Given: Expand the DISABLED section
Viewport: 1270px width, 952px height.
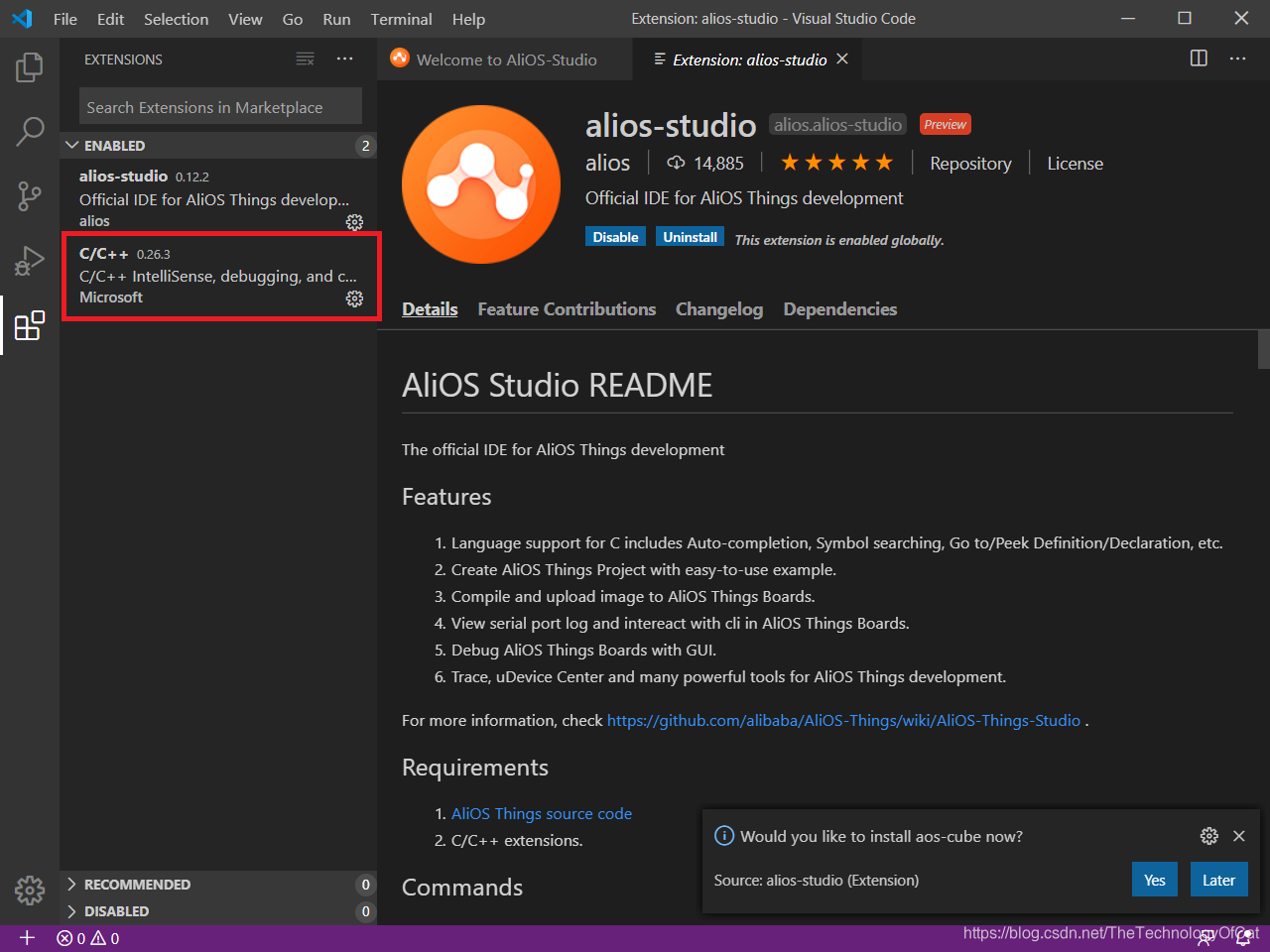Looking at the screenshot, I should pos(218,911).
